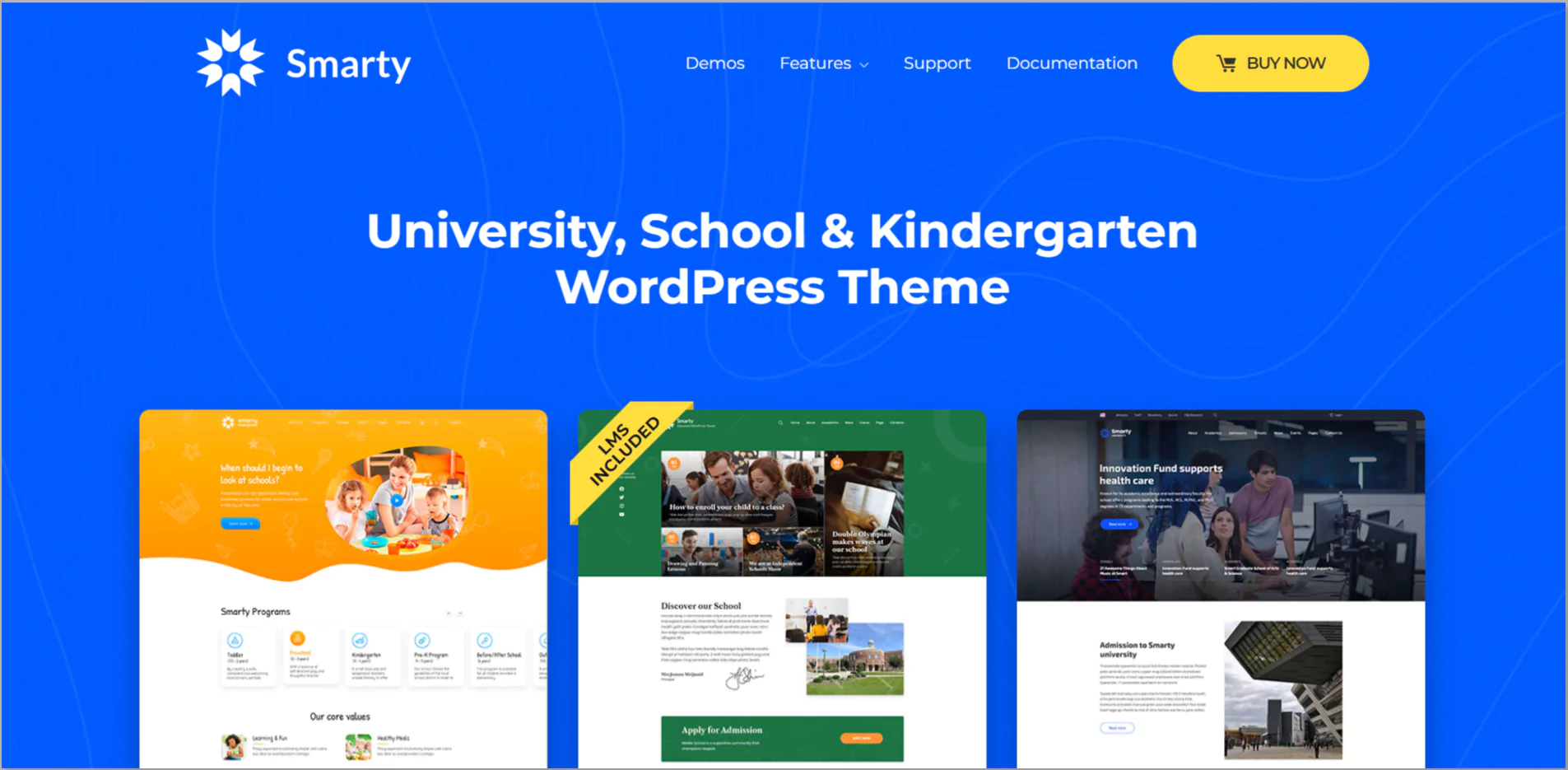Click the Smarty starburst logo icon
Screen dimensions: 1568x770
(230, 63)
